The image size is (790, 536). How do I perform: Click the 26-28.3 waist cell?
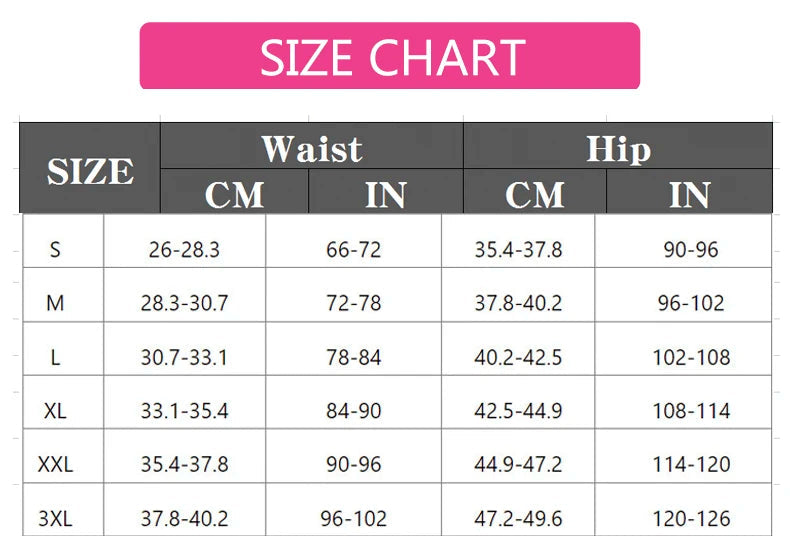(185, 249)
